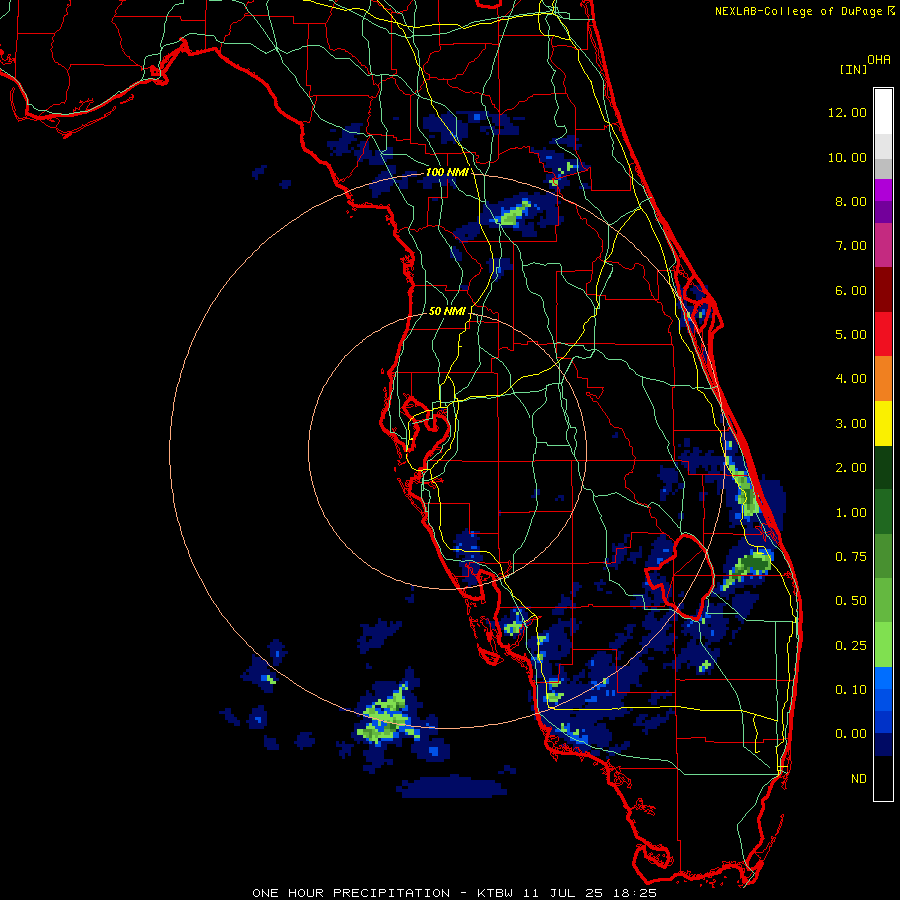Click the 50 NMI range ring label
The image size is (900, 900).
click(x=447, y=311)
